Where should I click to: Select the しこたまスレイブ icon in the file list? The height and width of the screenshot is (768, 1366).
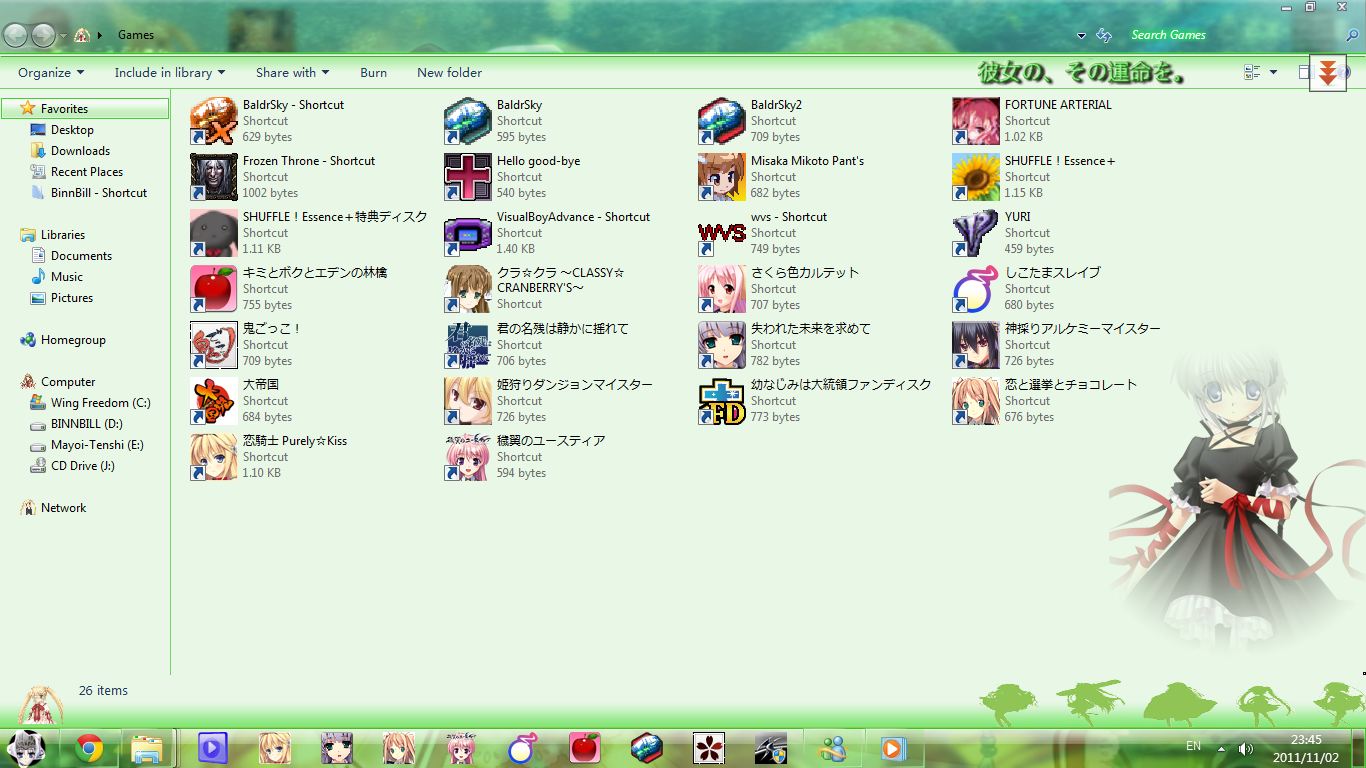pyautogui.click(x=976, y=289)
